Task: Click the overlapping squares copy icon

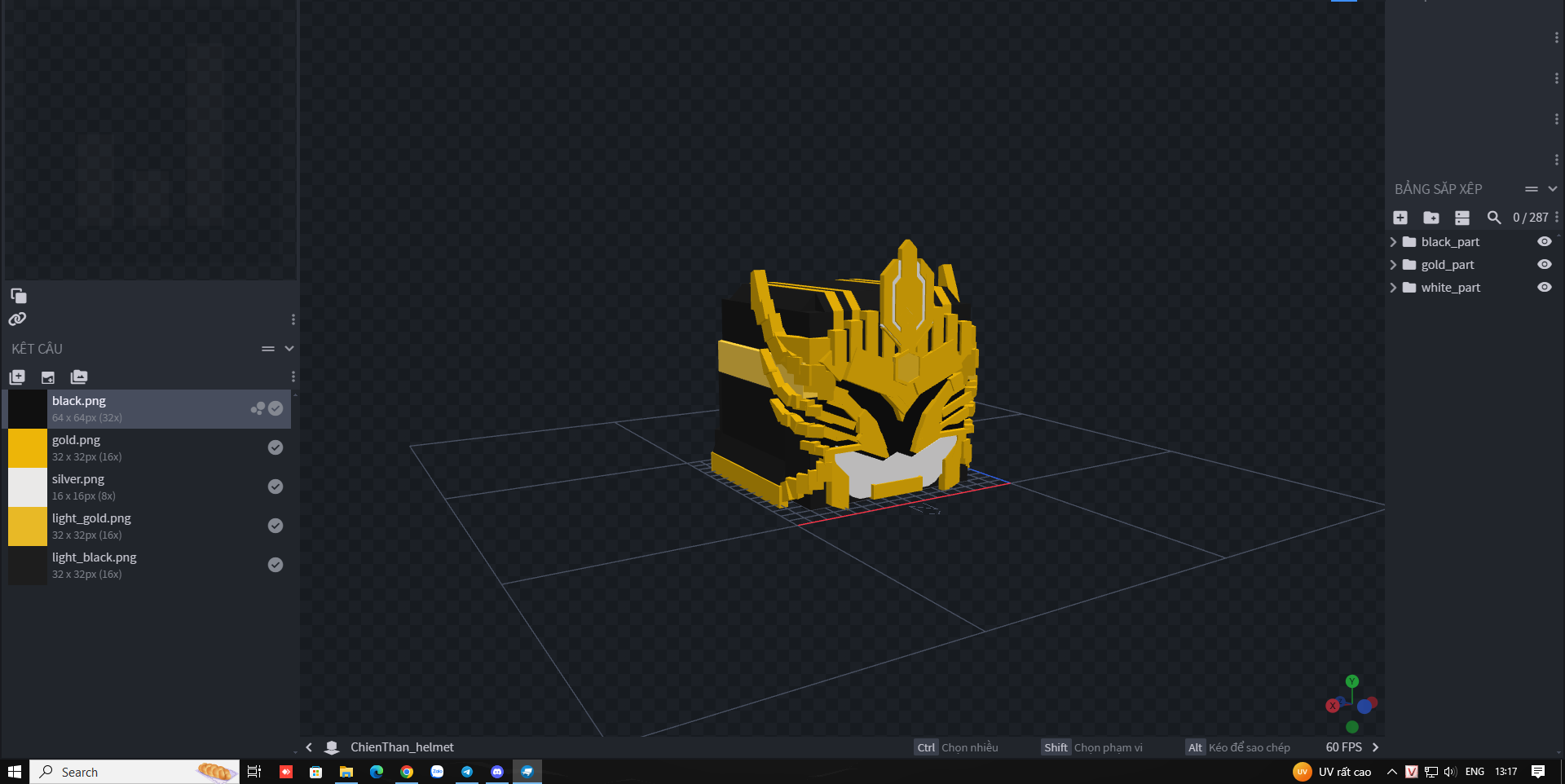Action: 18,295
